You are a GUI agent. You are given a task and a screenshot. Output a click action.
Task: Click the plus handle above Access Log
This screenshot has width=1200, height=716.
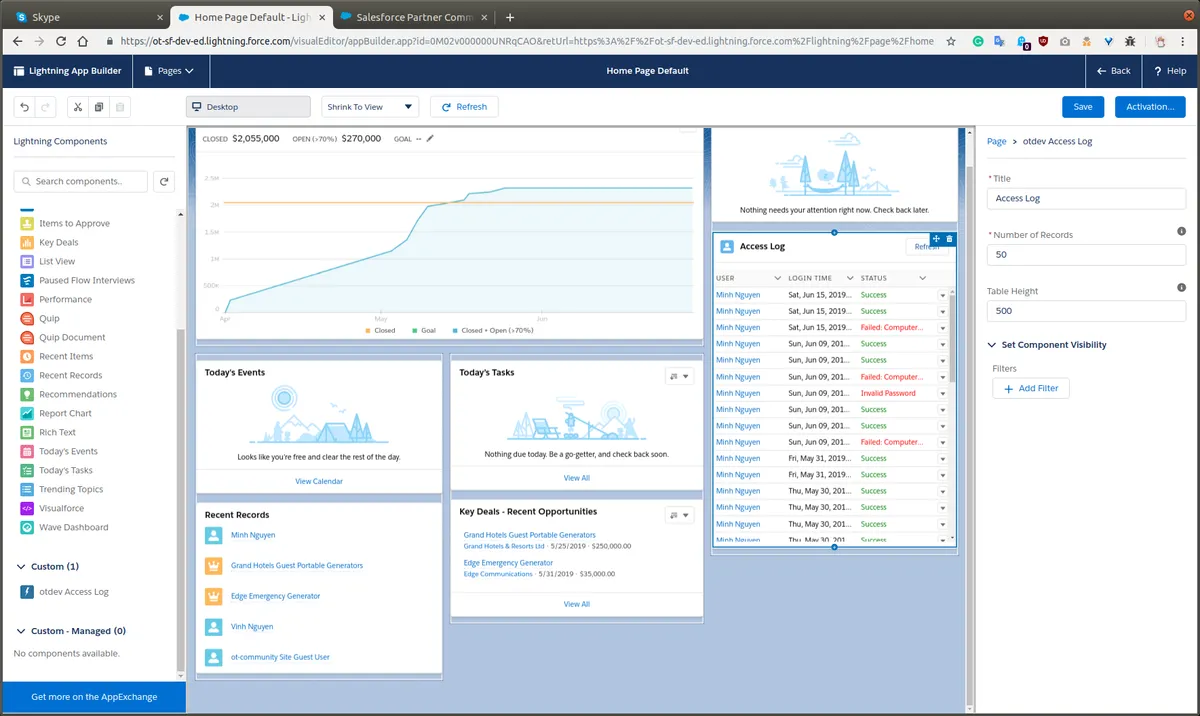(x=834, y=232)
